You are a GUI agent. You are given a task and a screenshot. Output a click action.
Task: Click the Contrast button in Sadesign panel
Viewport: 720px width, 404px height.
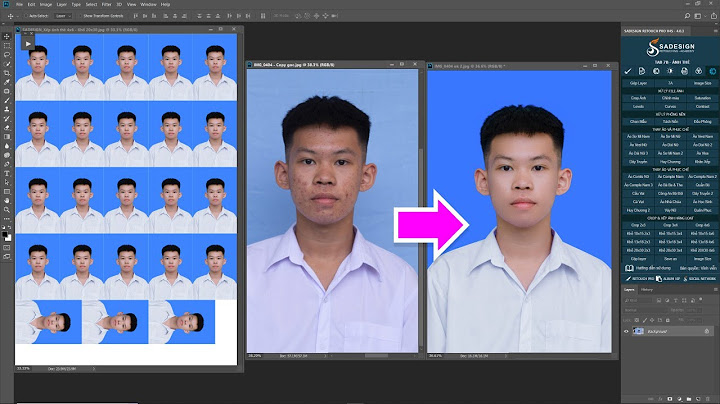[x=702, y=107]
